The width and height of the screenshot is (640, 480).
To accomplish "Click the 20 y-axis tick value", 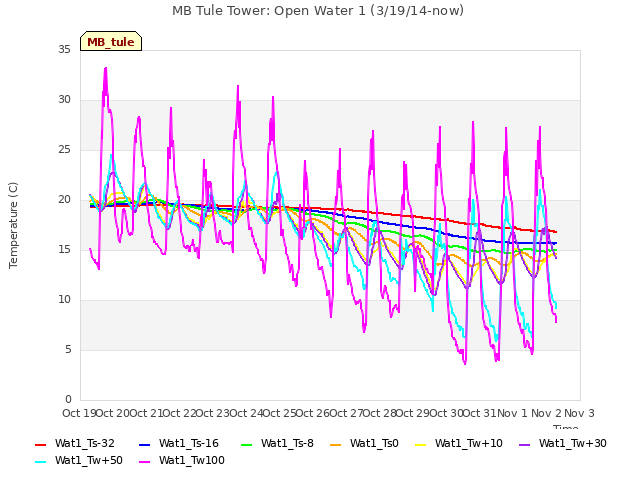I will 64,200.
